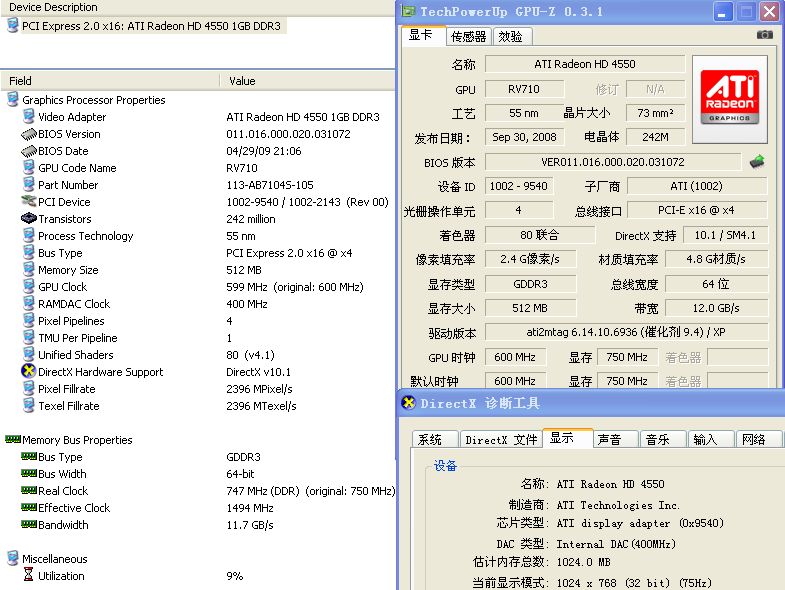Image resolution: width=785 pixels, height=590 pixels.
Task: Click the 总线接口 PCI-E x16 @ x4 field
Action: pyautogui.click(x=697, y=210)
